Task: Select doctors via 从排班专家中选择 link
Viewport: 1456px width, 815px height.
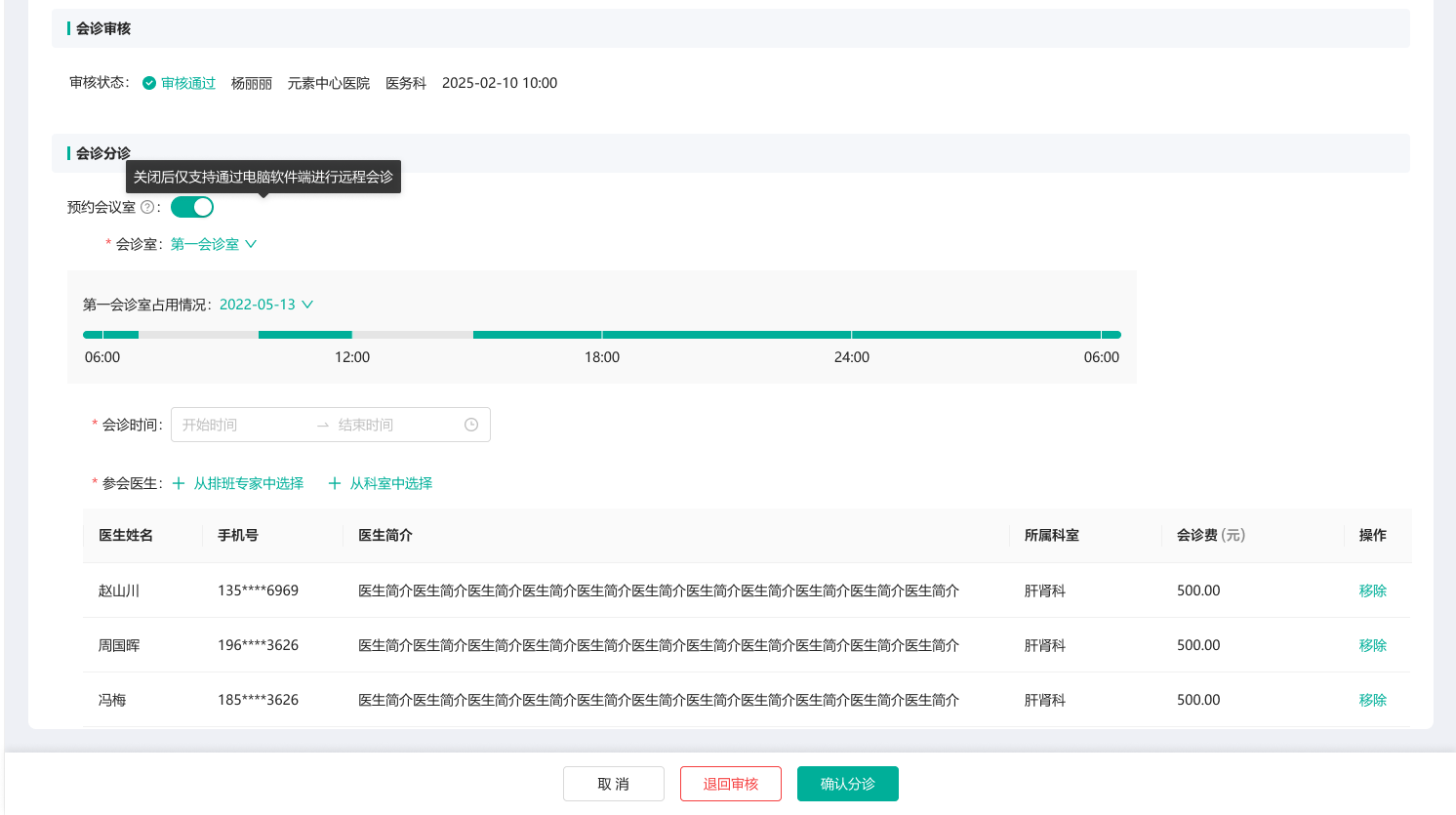Action: [248, 483]
